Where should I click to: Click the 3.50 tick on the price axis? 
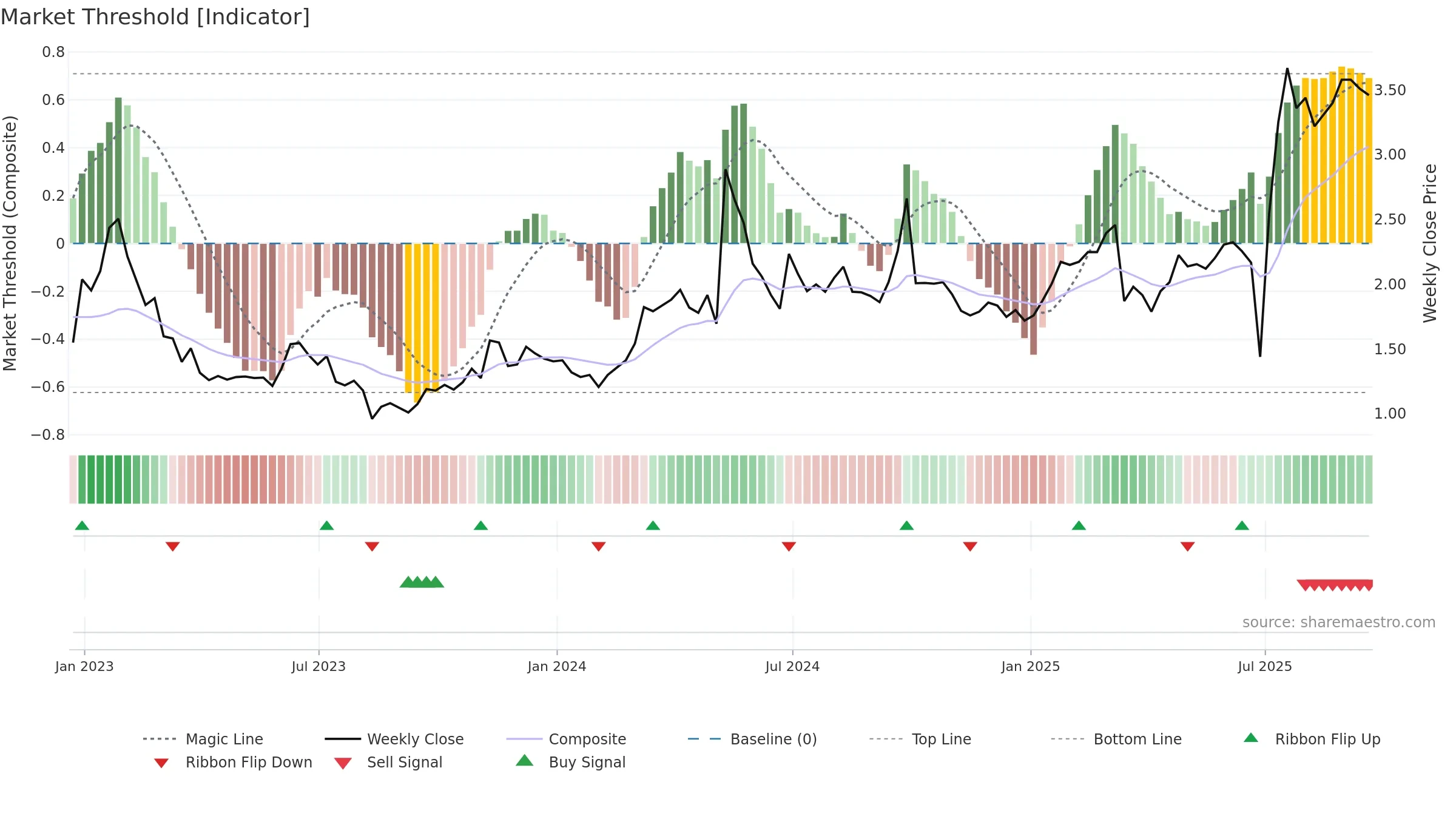(1390, 90)
